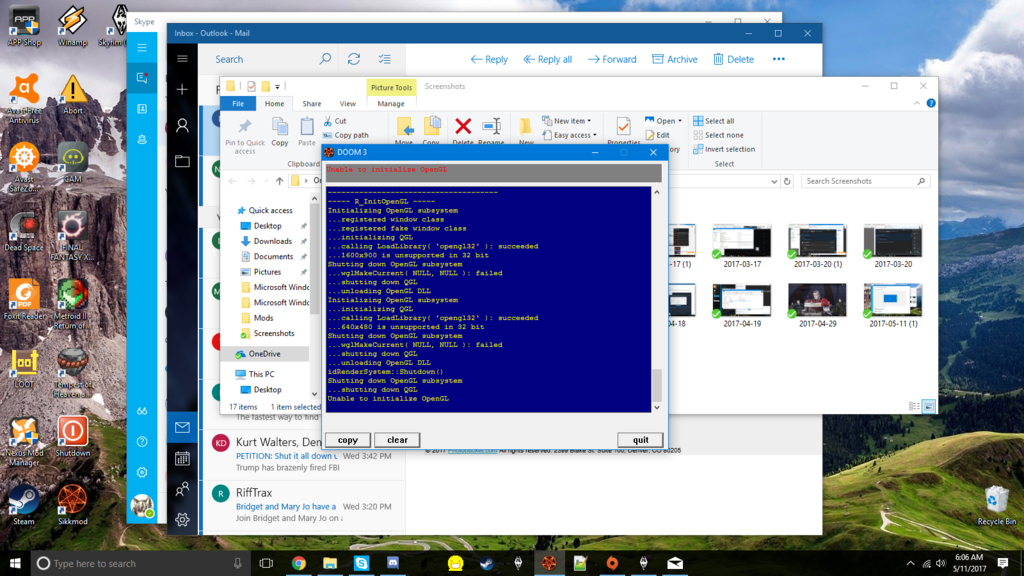Open Skype settings gear in left sidebar
The height and width of the screenshot is (576, 1024).
tap(142, 472)
